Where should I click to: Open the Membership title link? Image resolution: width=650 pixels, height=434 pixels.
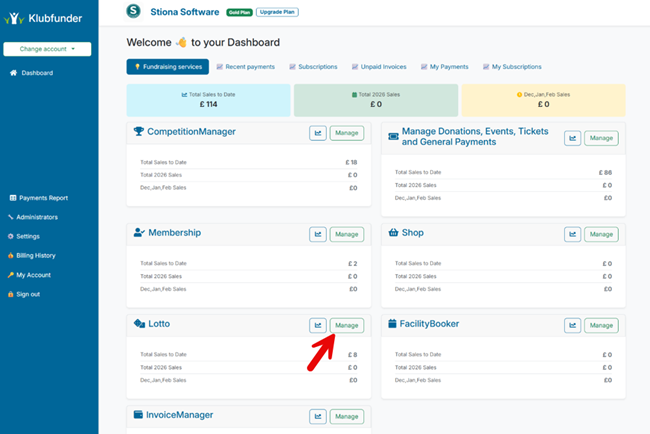point(175,233)
